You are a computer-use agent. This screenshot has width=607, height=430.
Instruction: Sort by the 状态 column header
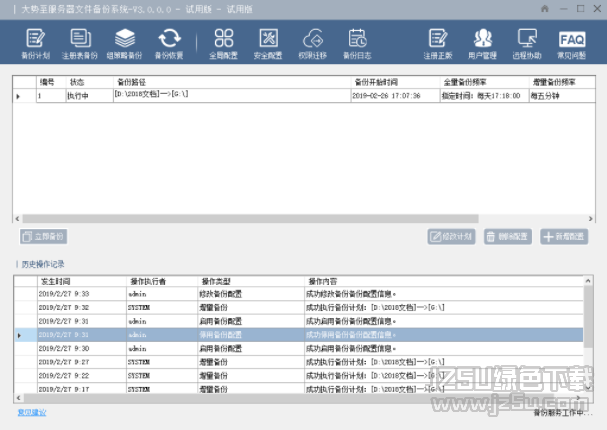(x=89, y=82)
